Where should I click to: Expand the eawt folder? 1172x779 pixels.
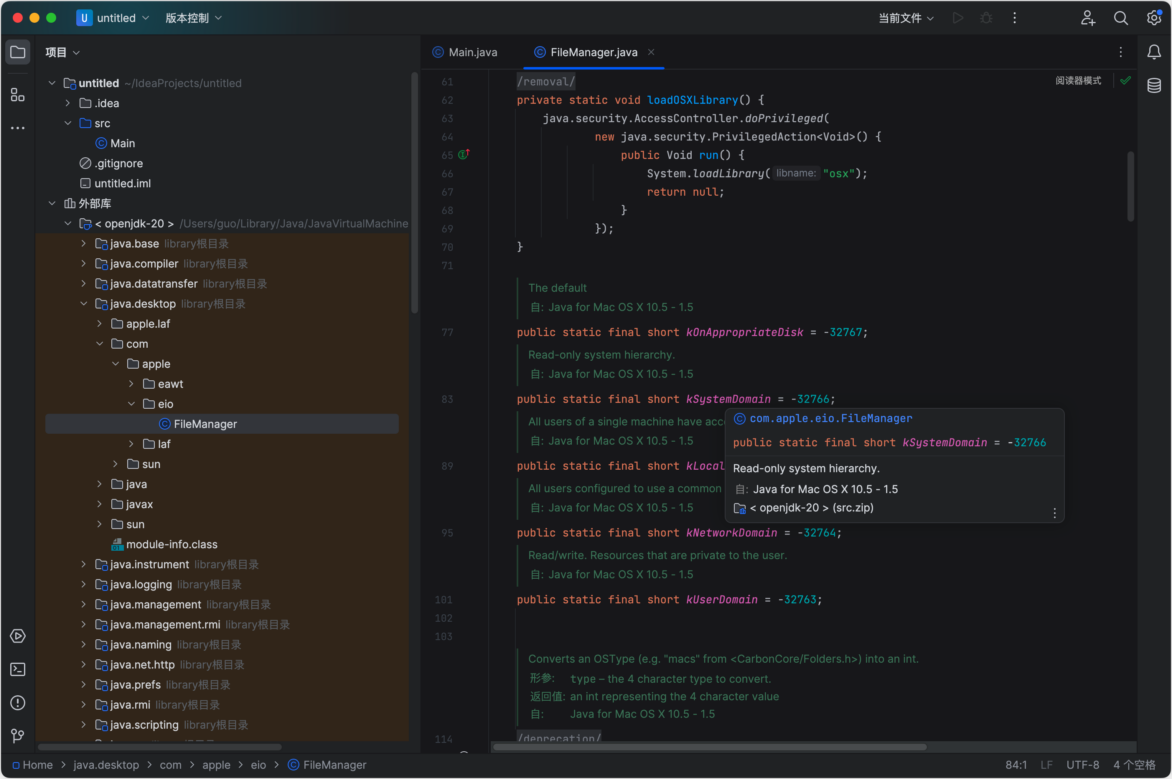click(x=132, y=384)
